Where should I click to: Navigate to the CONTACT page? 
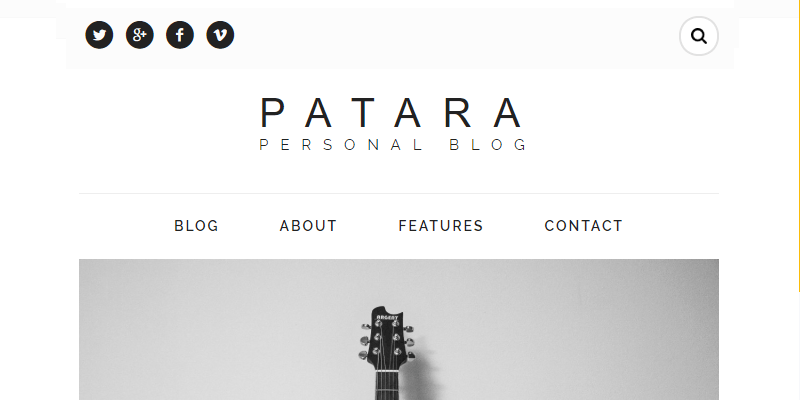point(584,226)
